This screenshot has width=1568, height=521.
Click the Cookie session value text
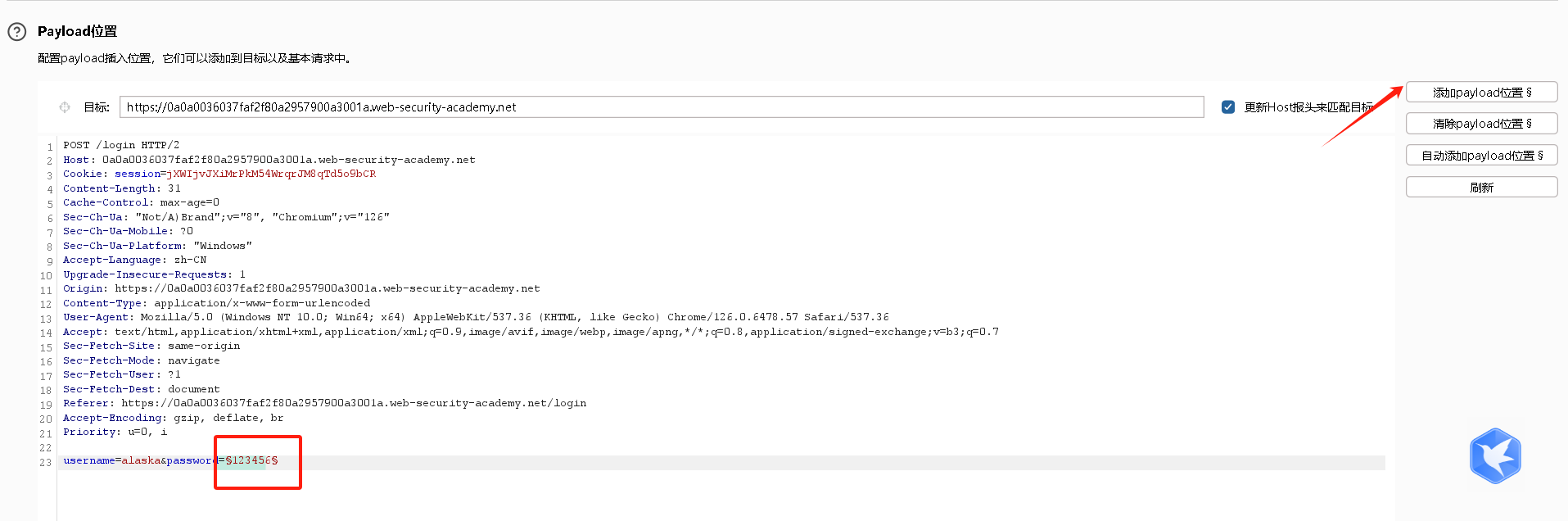(x=270, y=174)
